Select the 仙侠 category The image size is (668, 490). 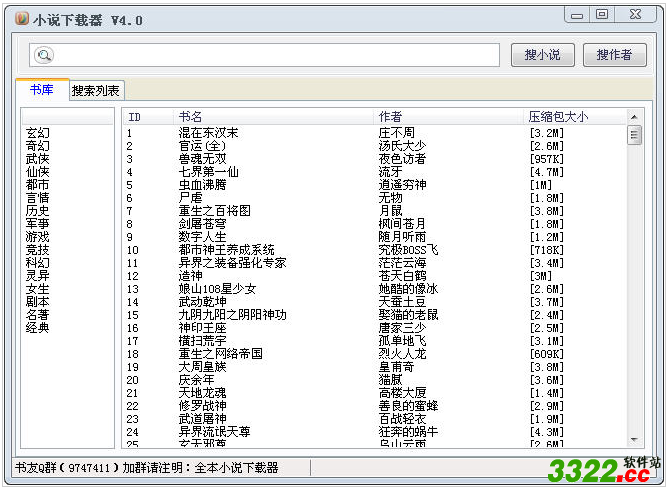[x=37, y=172]
